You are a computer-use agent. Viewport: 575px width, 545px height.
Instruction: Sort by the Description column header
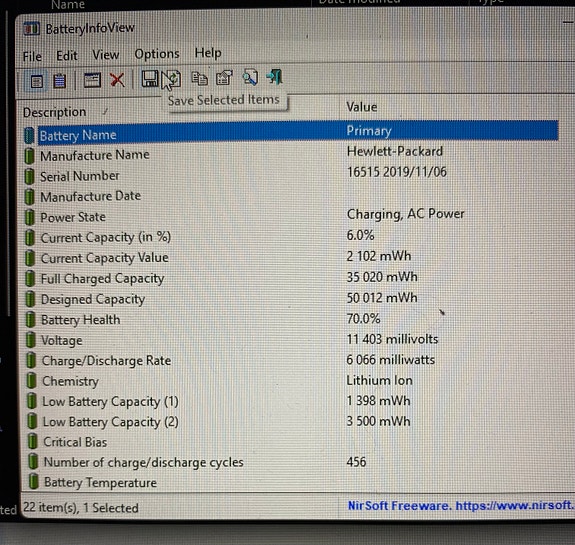point(54,112)
